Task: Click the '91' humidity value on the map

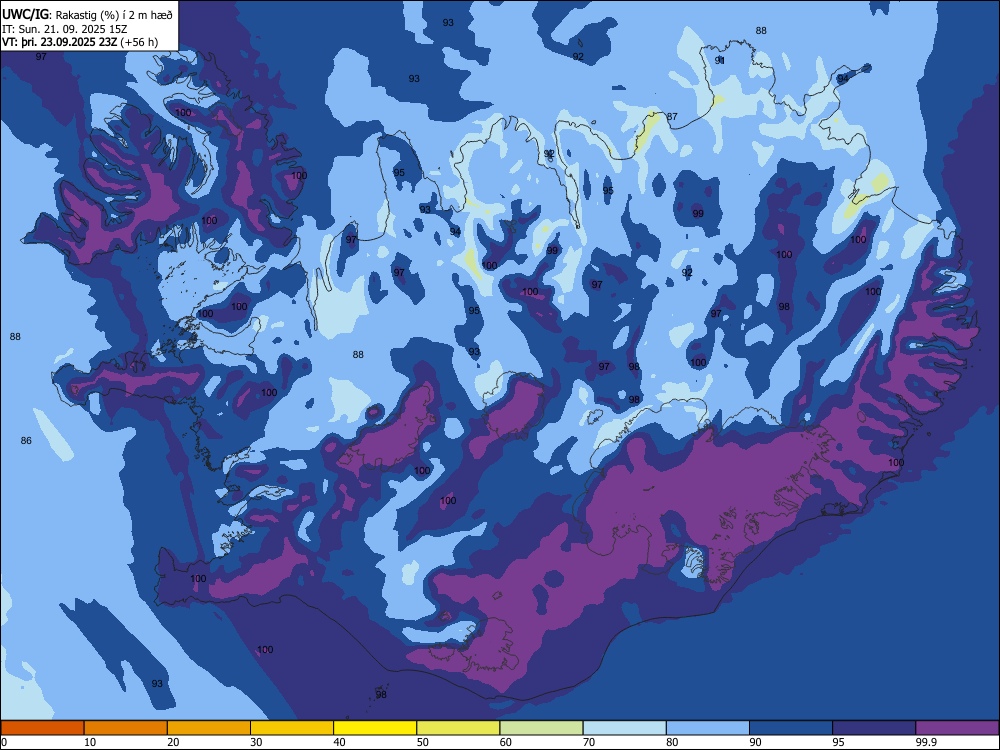Action: coord(720,60)
